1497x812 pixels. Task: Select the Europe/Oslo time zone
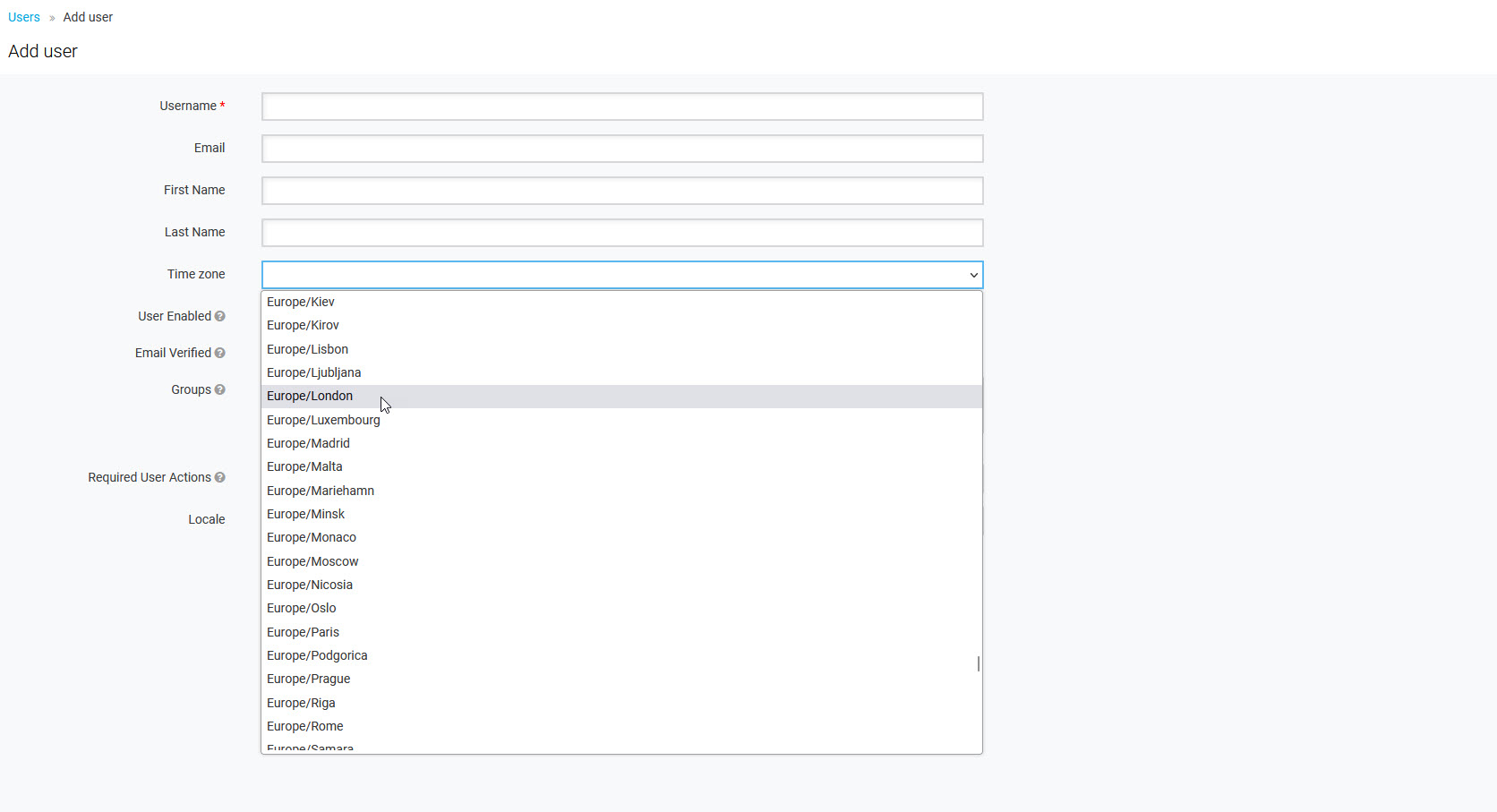pyautogui.click(x=302, y=608)
